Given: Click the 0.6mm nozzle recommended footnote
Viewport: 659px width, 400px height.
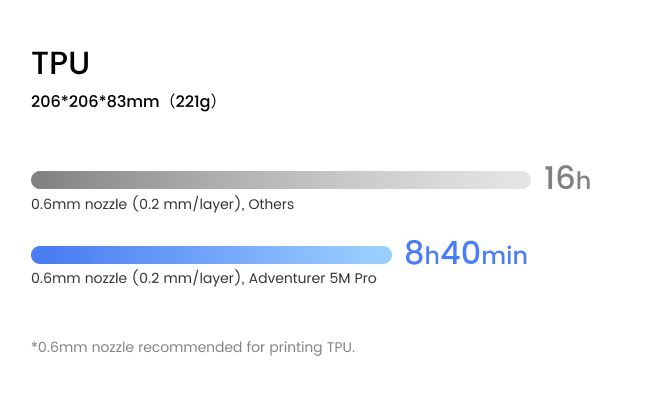Looking at the screenshot, I should point(193,347).
